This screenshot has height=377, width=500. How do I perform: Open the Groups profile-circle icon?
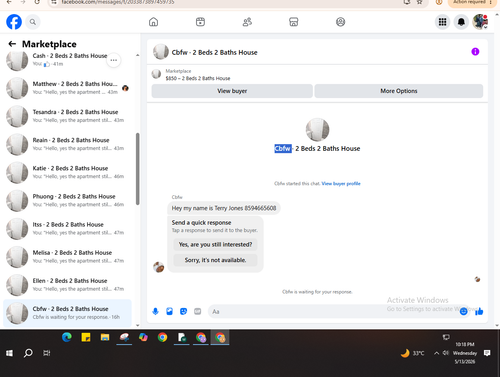[x=340, y=22]
